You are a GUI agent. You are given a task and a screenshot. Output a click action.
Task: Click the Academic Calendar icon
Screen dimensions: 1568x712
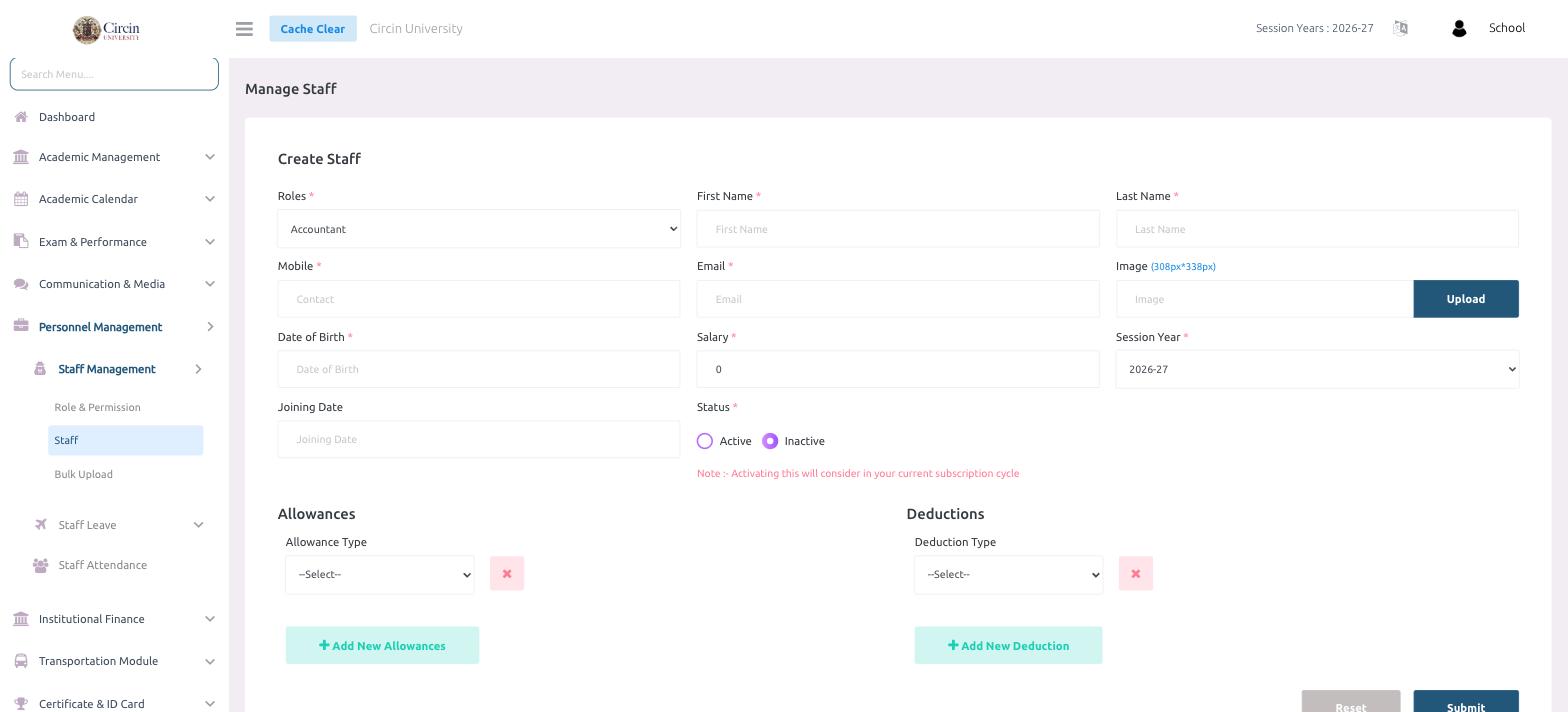pos(21,199)
